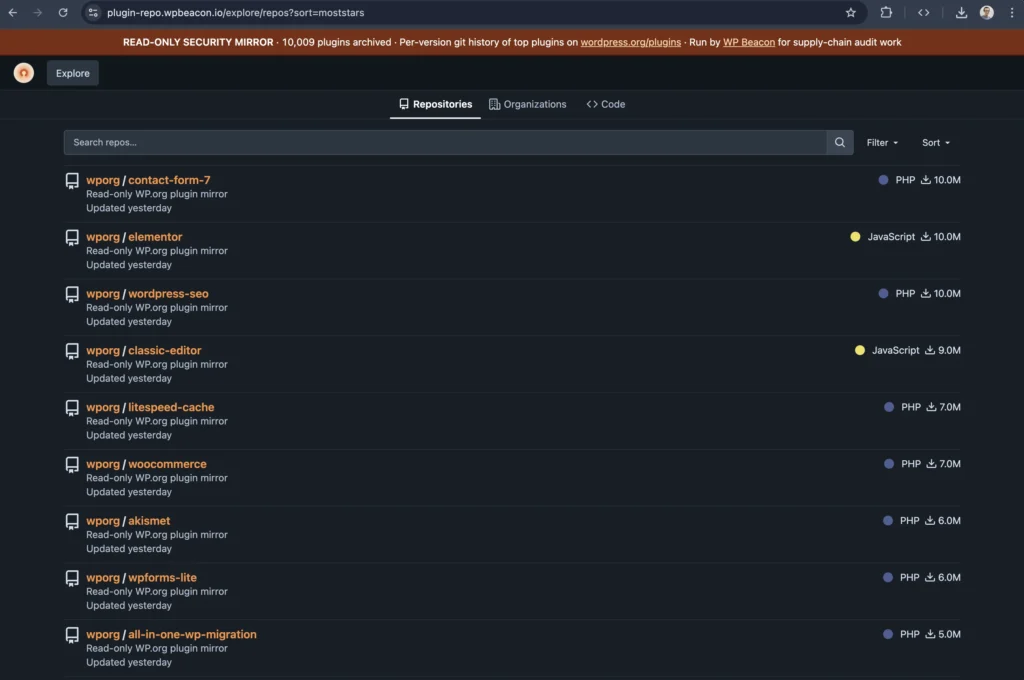Screen dimensions: 1024x680
Task: Click download icon in classic-editor row
Action: [930, 350]
